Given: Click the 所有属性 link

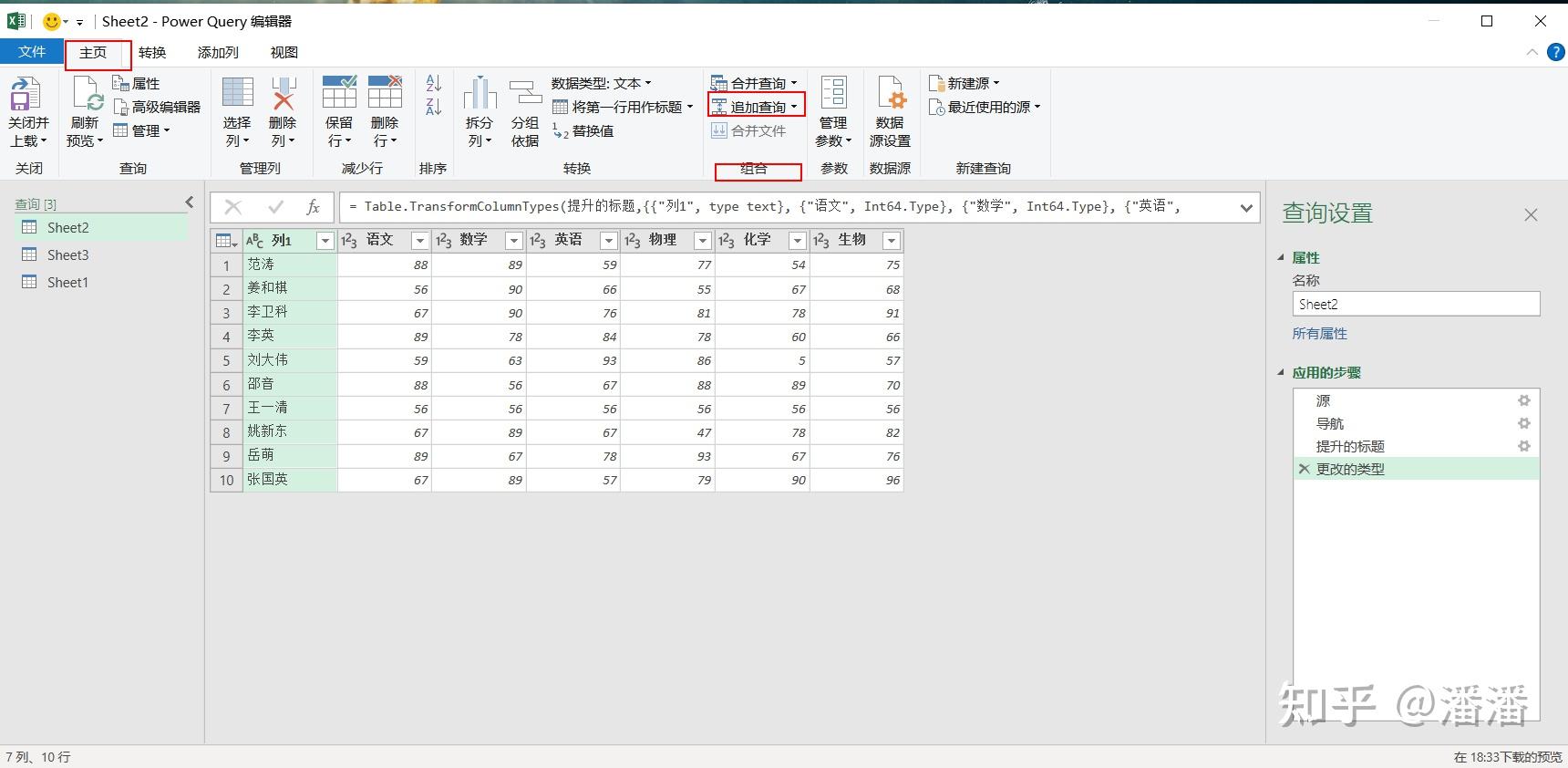Looking at the screenshot, I should [x=1319, y=334].
